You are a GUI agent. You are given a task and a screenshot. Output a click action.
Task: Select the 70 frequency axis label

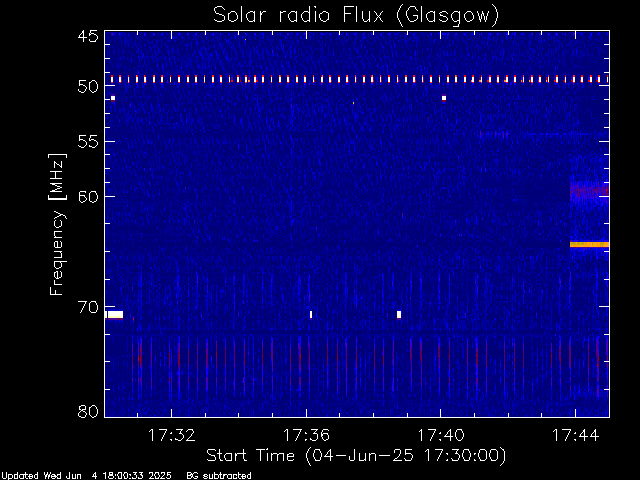(x=88, y=307)
